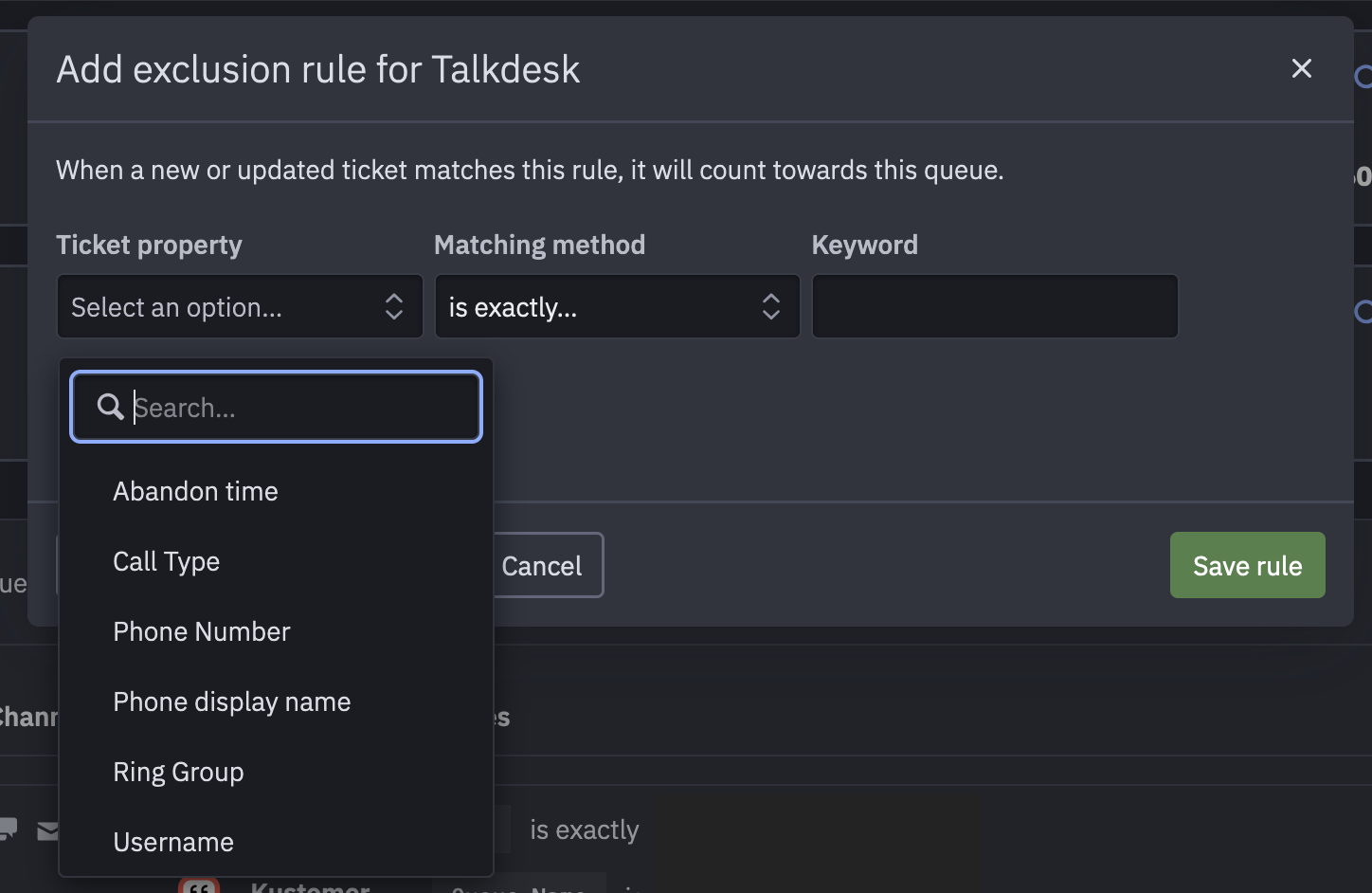Click the 'is exactly' text in background row
Viewport: 1372px width, 893px height.
pos(584,830)
